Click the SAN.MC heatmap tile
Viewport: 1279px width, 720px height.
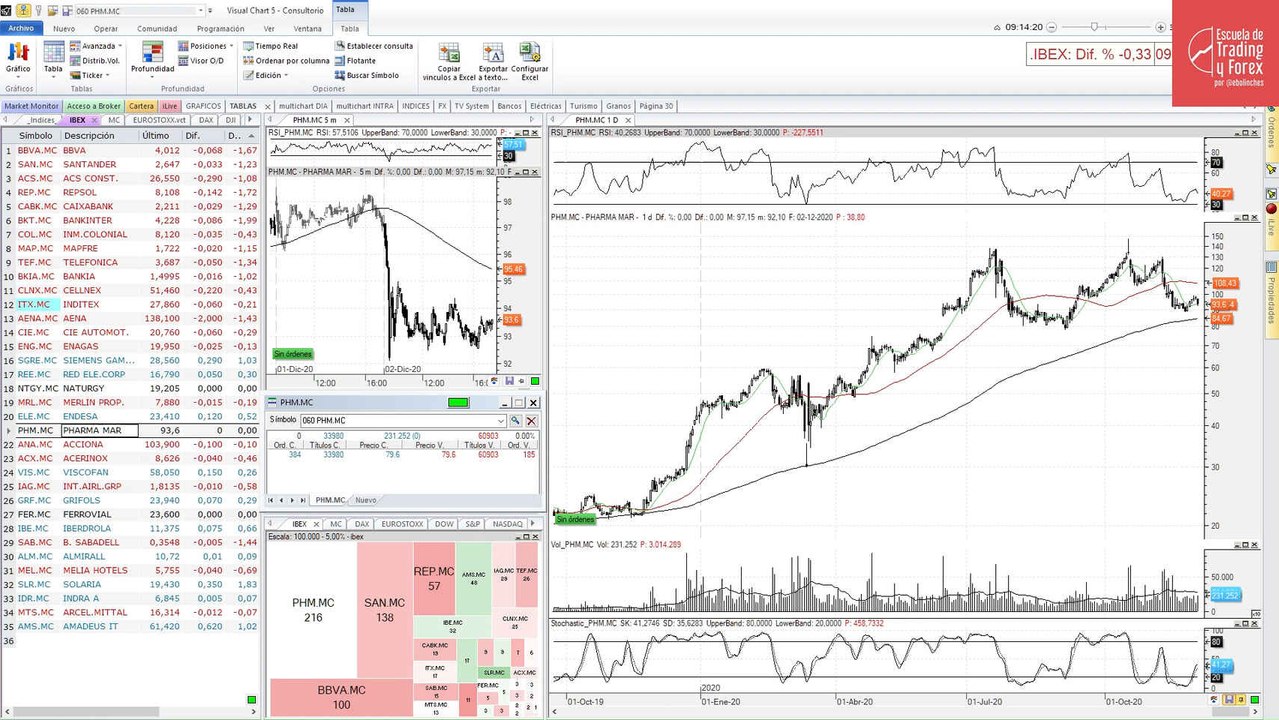point(385,610)
